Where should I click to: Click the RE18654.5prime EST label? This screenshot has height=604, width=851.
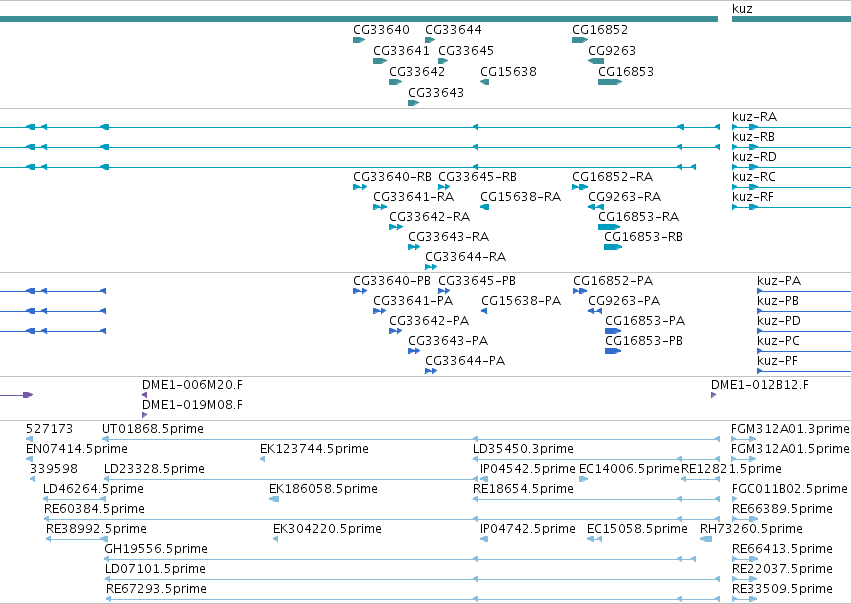point(523,489)
